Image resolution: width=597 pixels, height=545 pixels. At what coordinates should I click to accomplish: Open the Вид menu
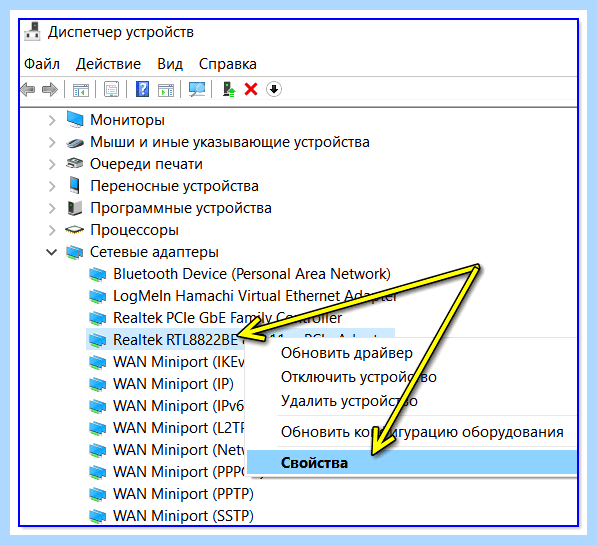(170, 64)
